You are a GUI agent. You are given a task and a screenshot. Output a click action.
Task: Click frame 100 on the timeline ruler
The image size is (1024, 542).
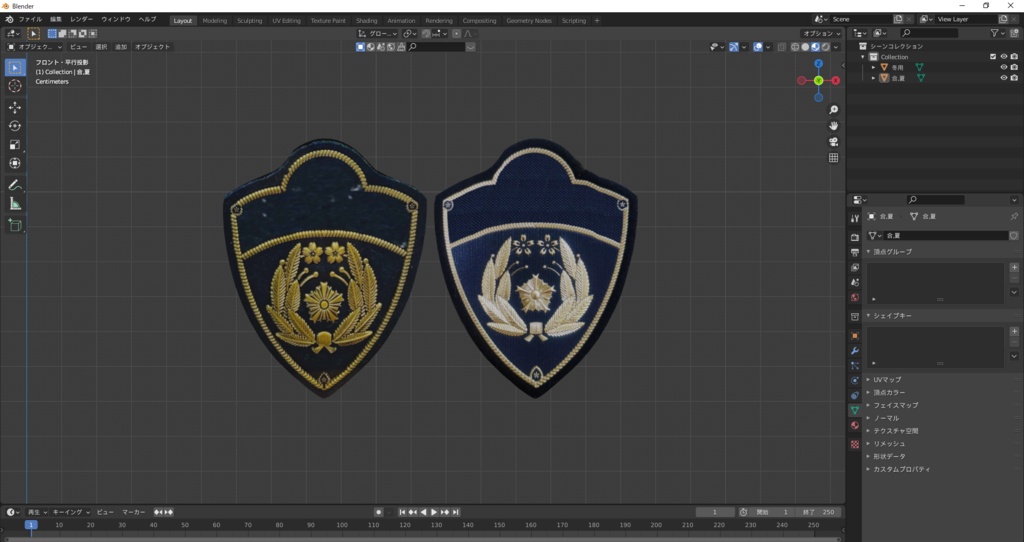[342, 525]
